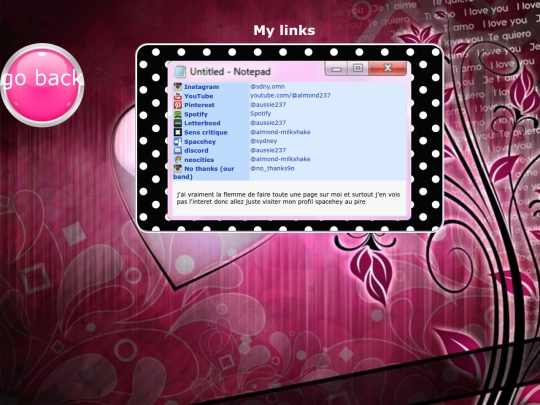Open the Spotify link in the right column
This screenshot has width=540, height=405.
tap(260, 114)
